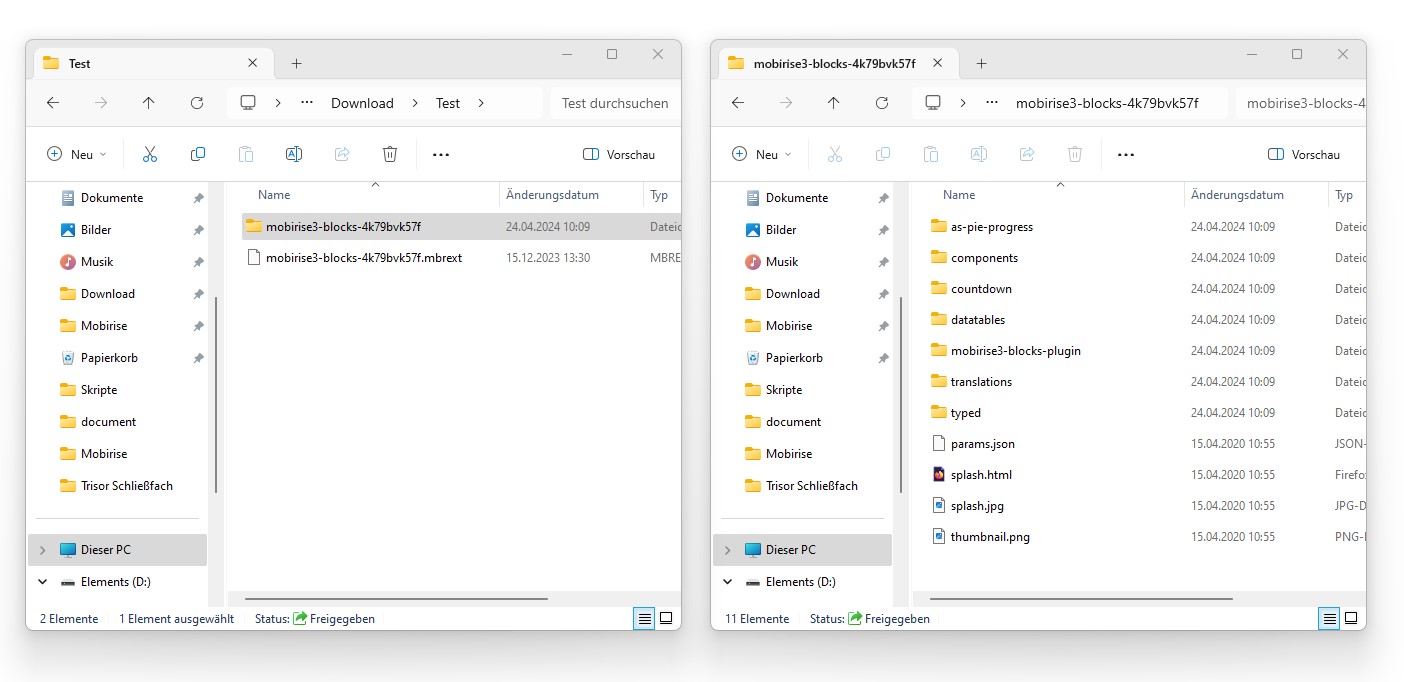
Task: Navigate back in the mobirise3-blocks window
Action: (x=738, y=103)
